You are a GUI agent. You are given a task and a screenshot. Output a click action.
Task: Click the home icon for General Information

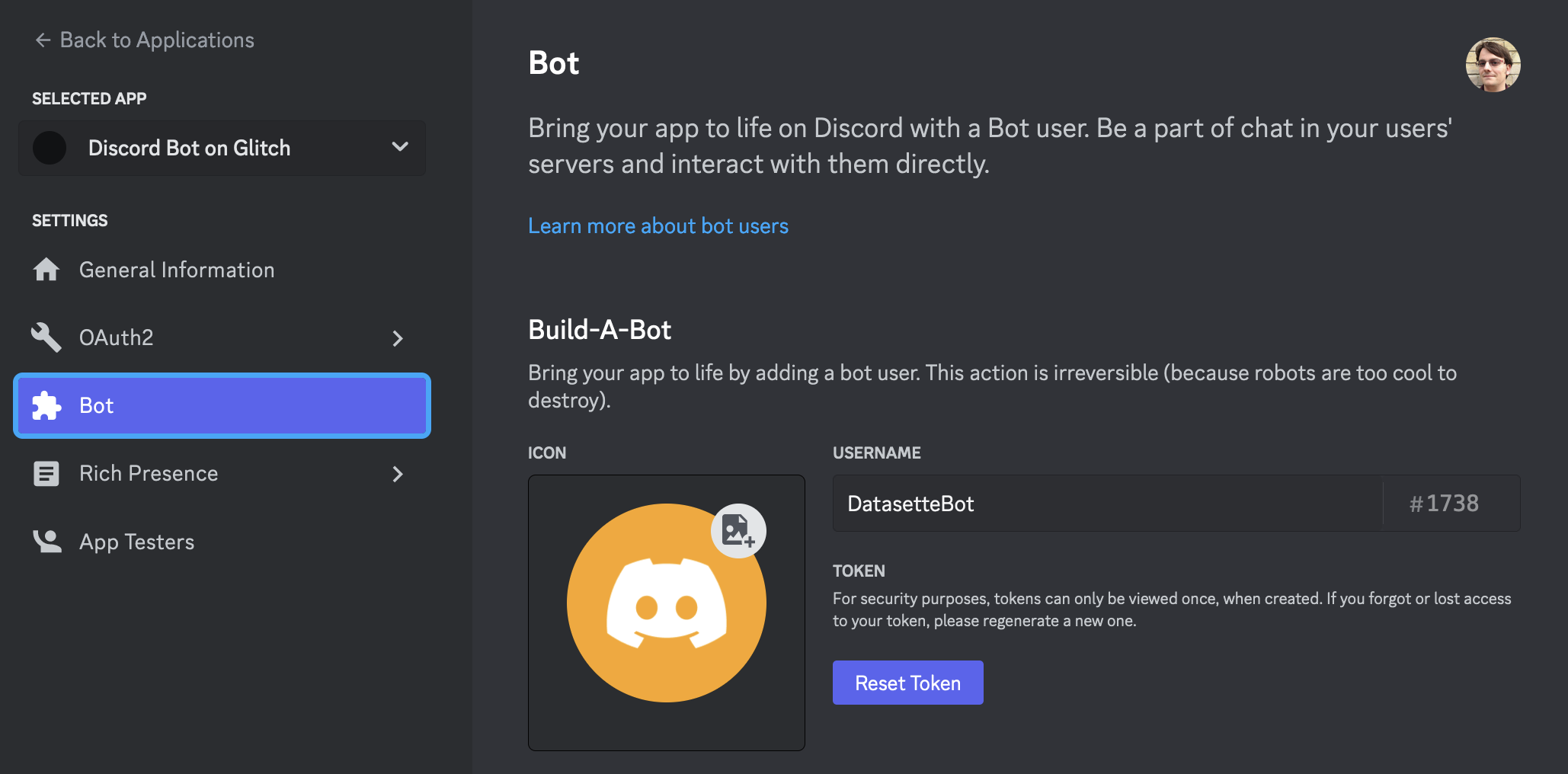[46, 270]
